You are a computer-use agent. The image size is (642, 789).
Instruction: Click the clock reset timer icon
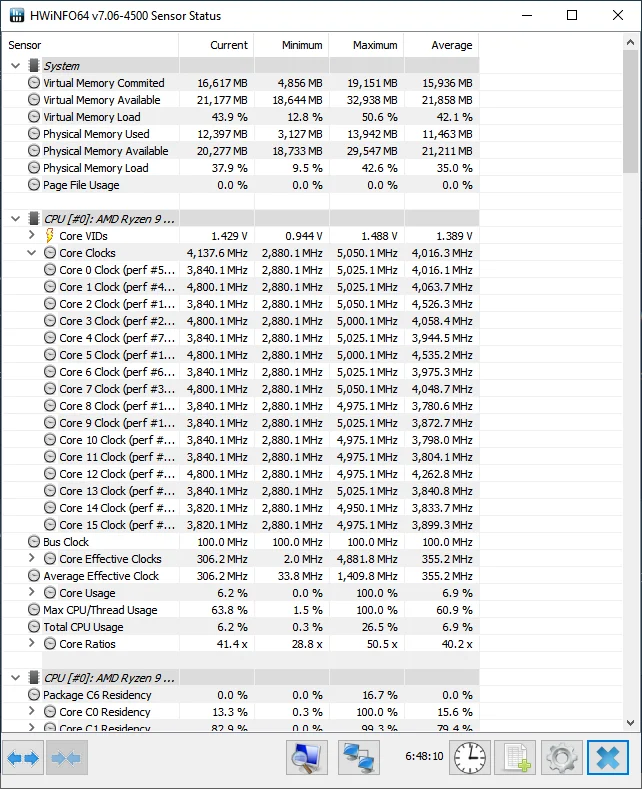(470, 757)
